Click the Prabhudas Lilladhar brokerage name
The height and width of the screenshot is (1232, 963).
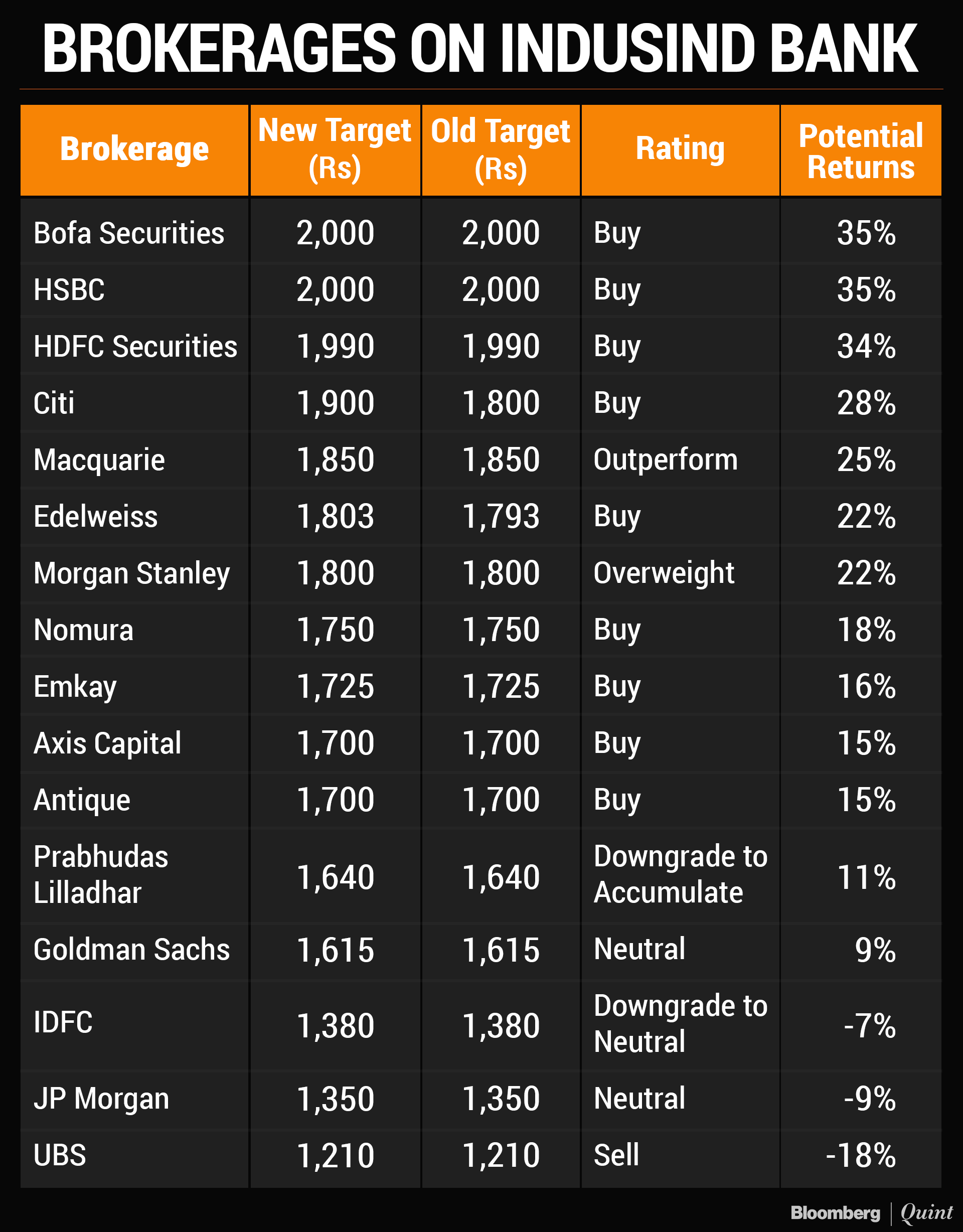pos(100,874)
